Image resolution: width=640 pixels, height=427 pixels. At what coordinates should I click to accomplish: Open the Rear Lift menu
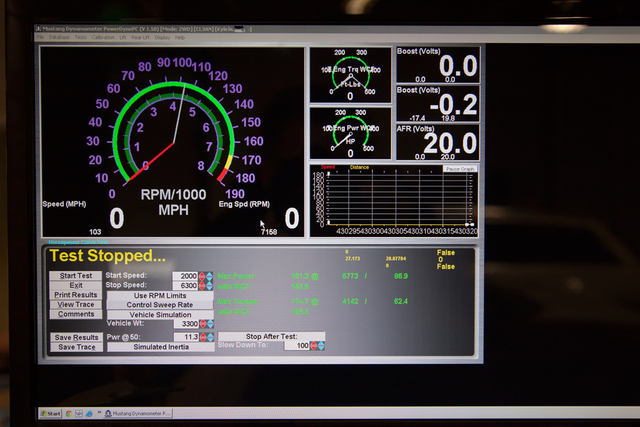click(140, 37)
